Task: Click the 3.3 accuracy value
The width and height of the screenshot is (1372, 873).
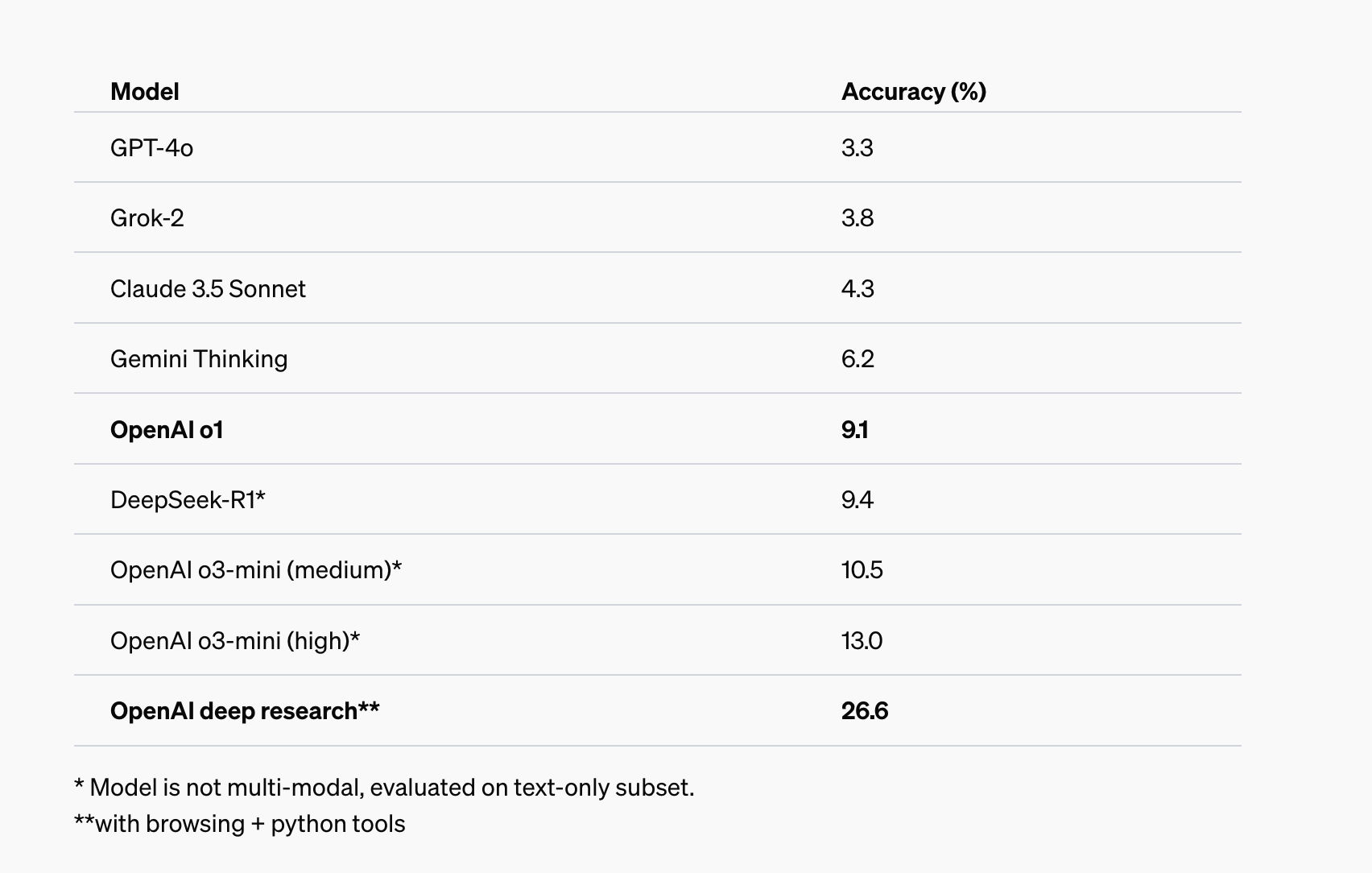Action: [857, 148]
